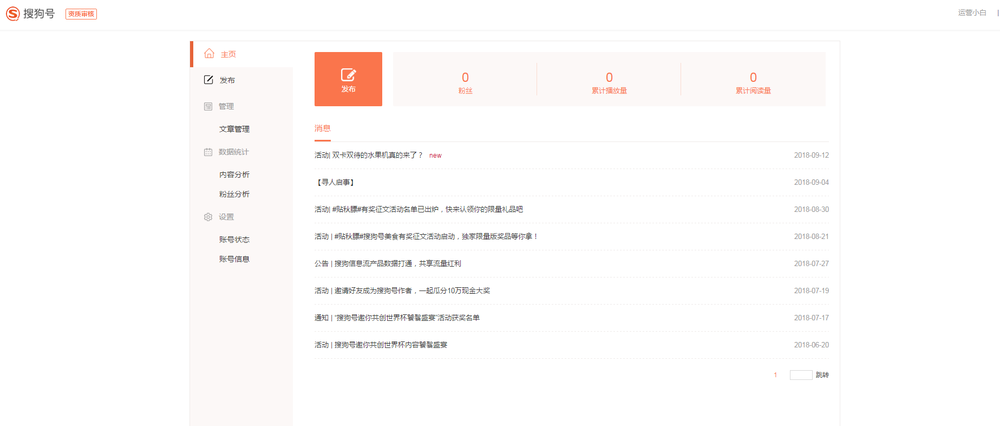The height and width of the screenshot is (426, 1000).
Task: Select 主页 in the sidebar
Action: point(228,54)
